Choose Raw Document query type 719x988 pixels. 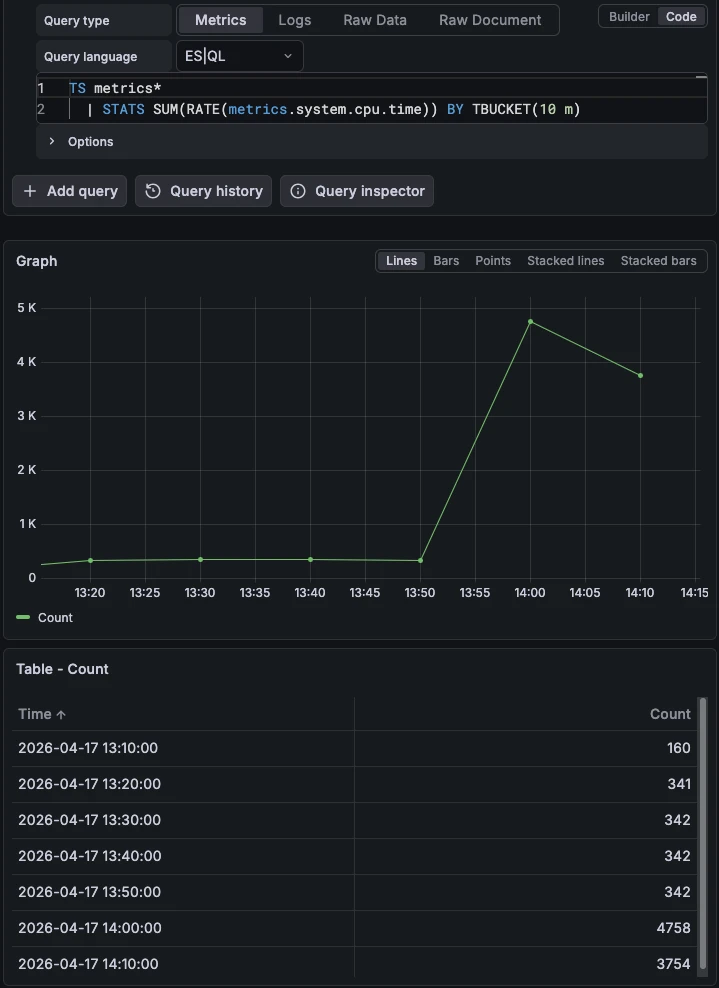tap(490, 20)
